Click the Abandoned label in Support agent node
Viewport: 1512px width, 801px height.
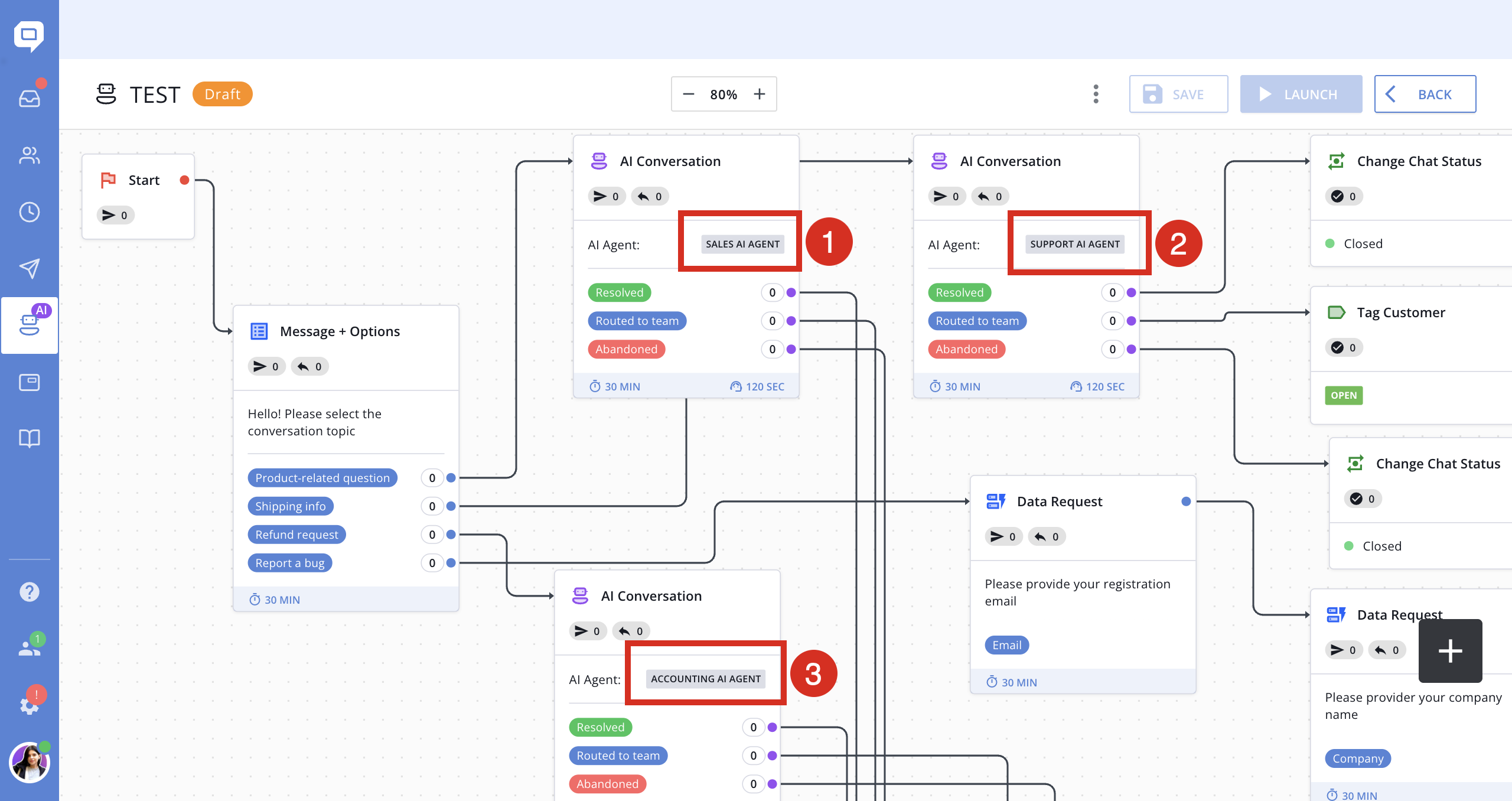[x=967, y=349]
